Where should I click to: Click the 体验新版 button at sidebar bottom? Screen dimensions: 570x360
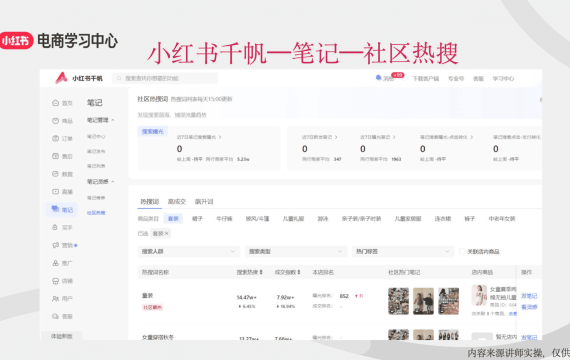click(x=61, y=336)
